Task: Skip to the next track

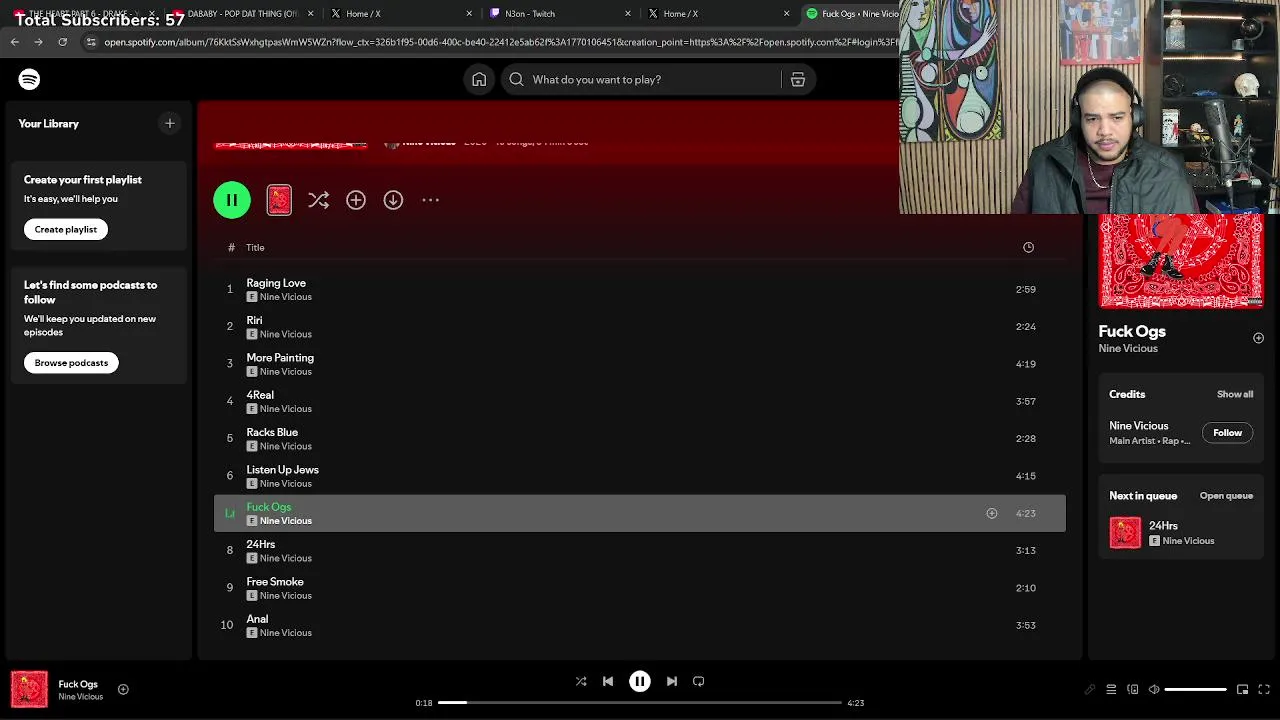Action: 672,681
